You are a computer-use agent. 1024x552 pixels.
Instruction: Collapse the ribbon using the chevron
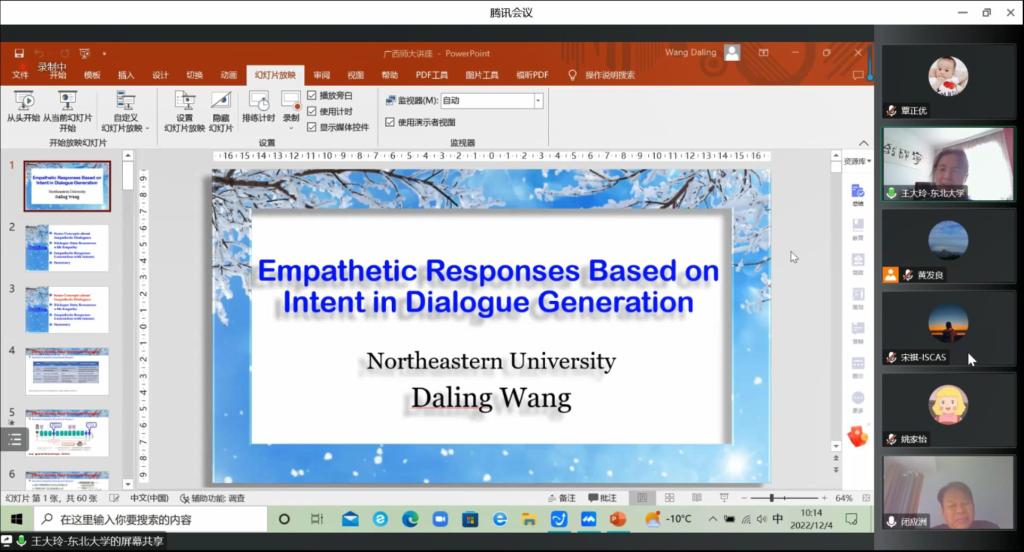tap(863, 142)
